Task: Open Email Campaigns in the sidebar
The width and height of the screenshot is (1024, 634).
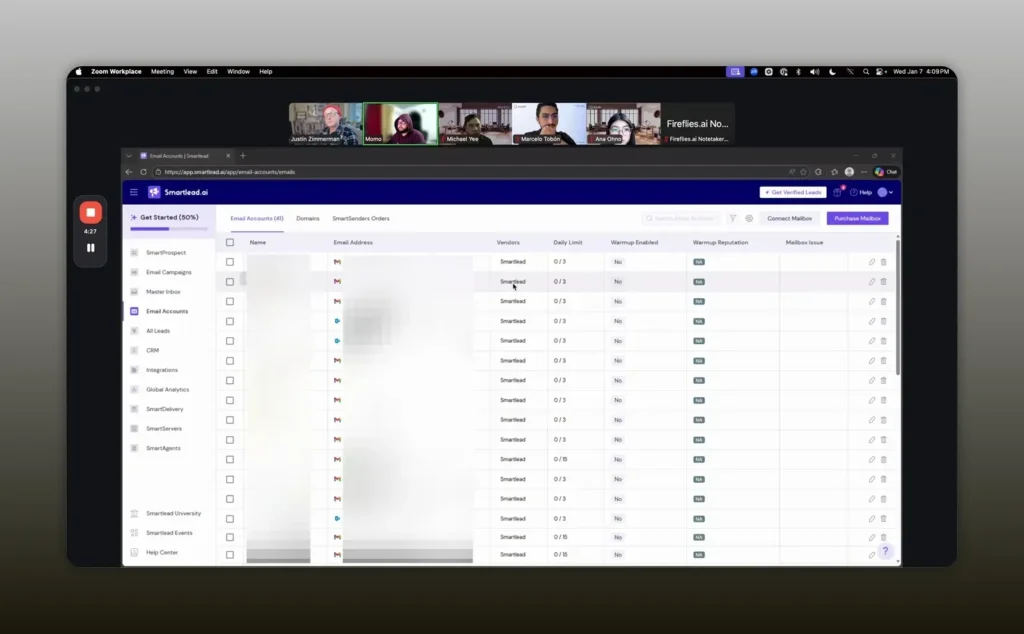Action: click(168, 272)
